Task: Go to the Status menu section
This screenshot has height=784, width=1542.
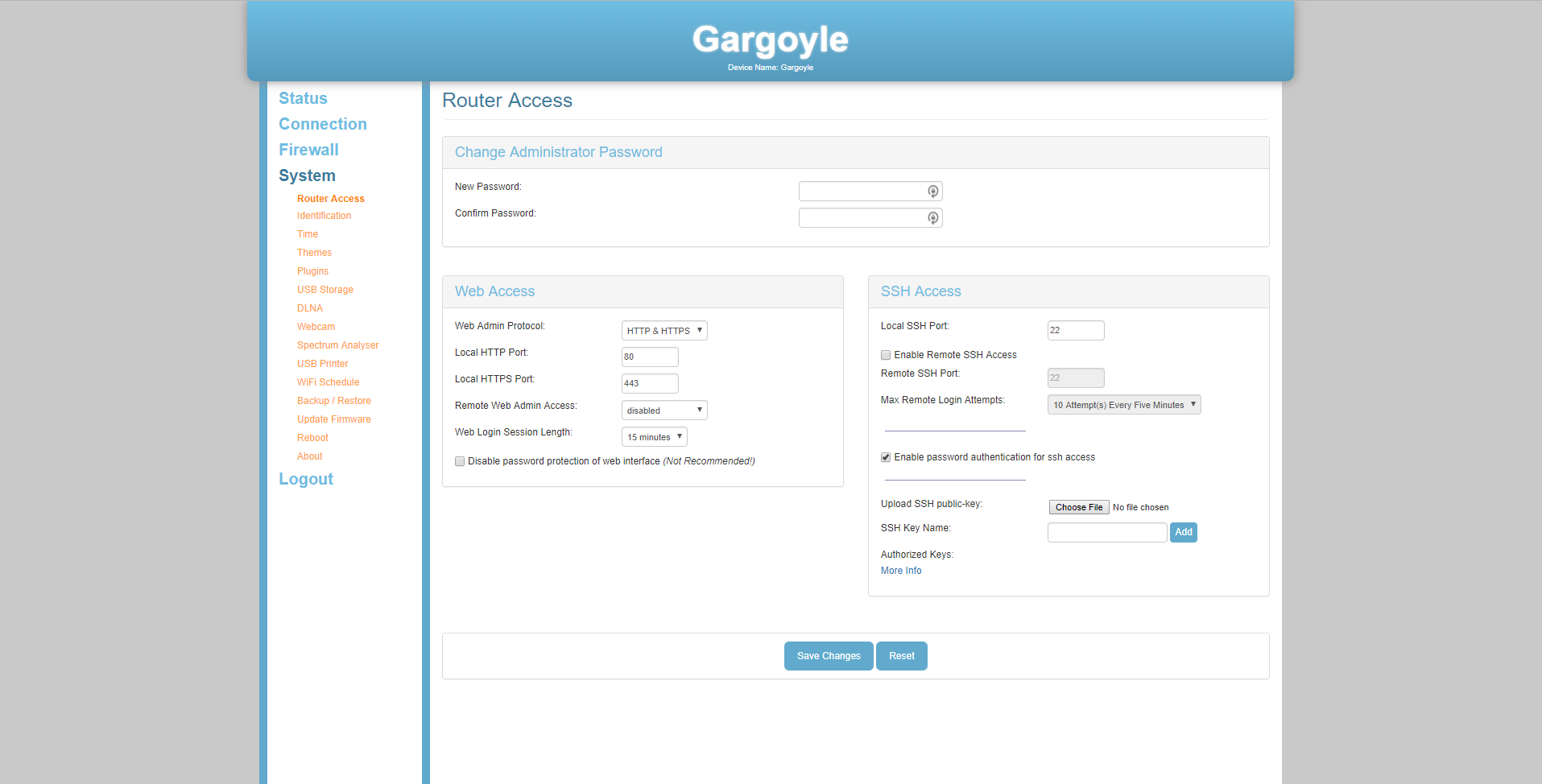Action: [x=303, y=98]
